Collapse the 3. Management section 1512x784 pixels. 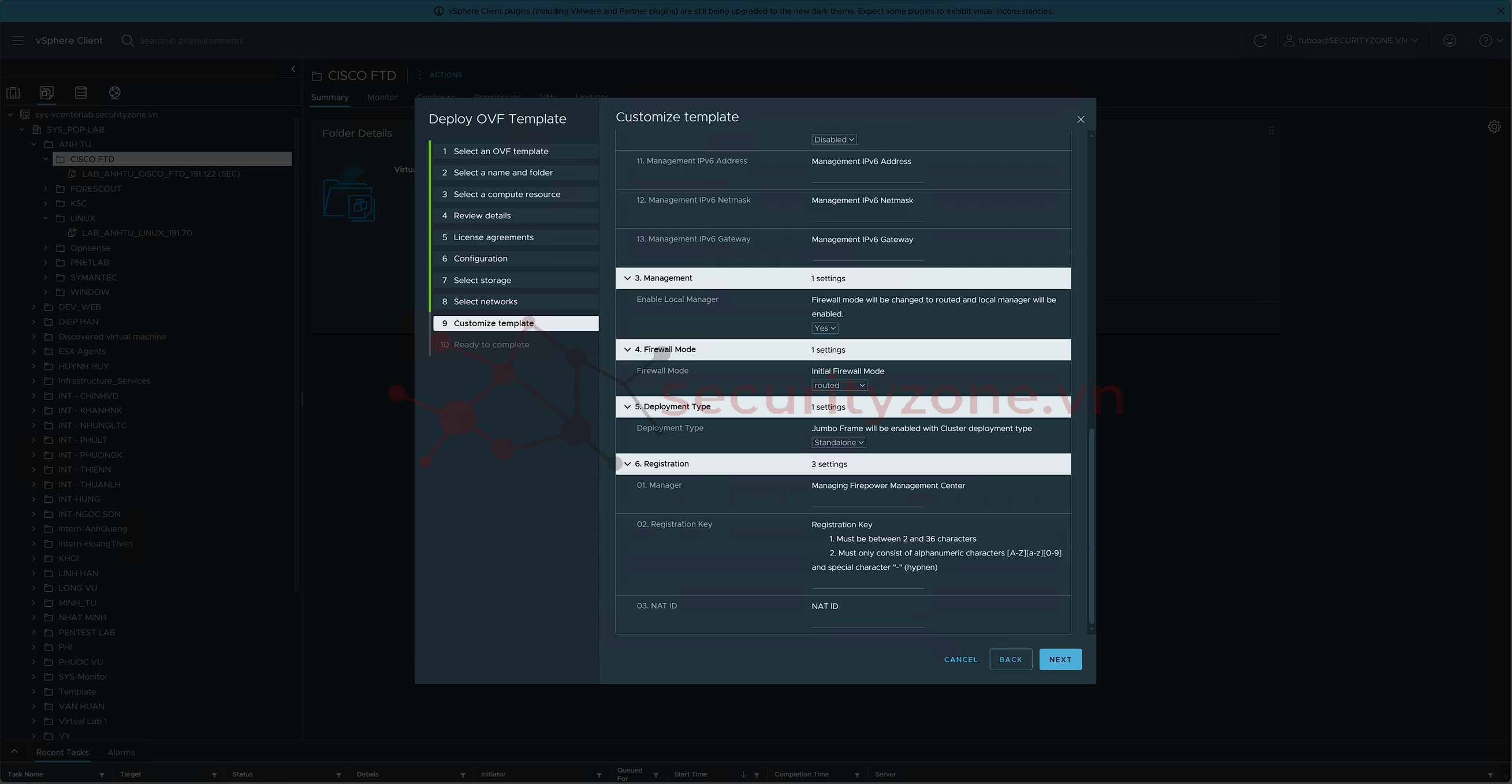(627, 279)
